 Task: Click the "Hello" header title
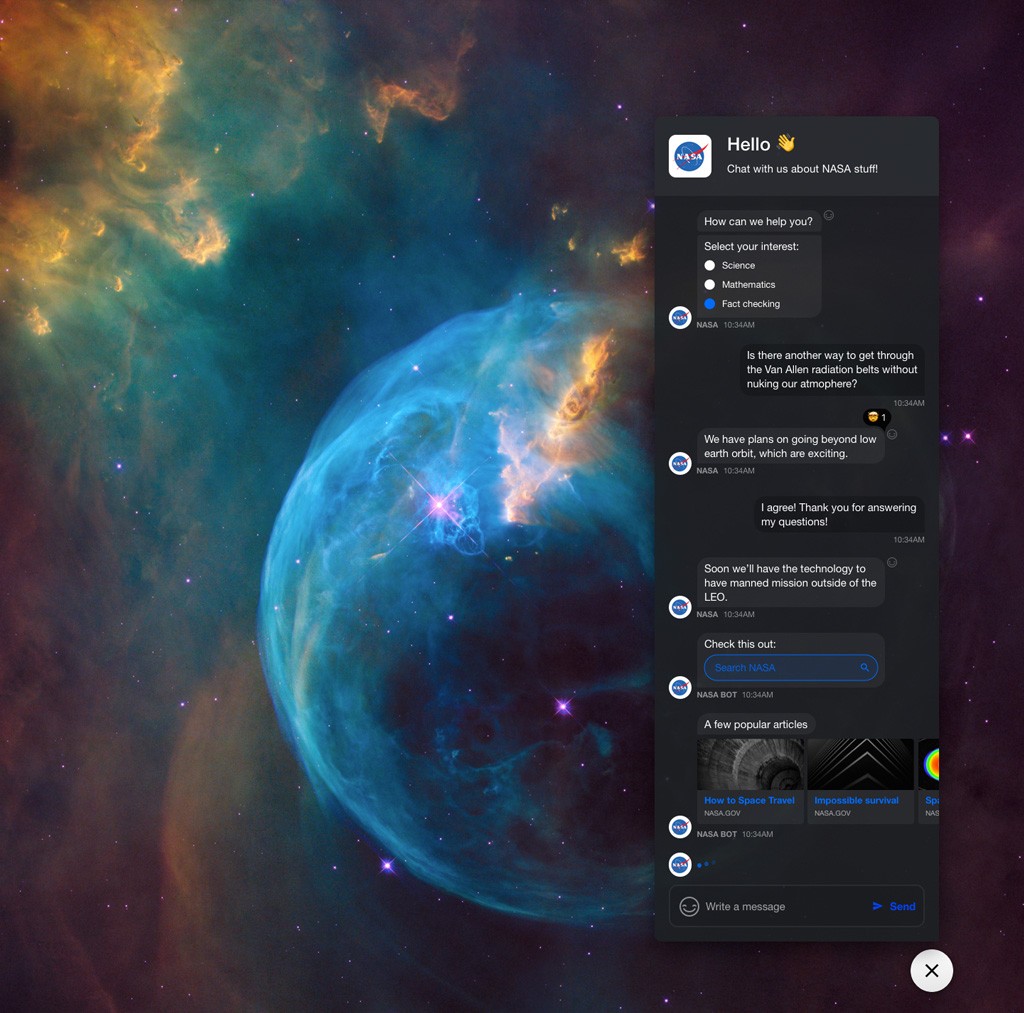coord(748,144)
